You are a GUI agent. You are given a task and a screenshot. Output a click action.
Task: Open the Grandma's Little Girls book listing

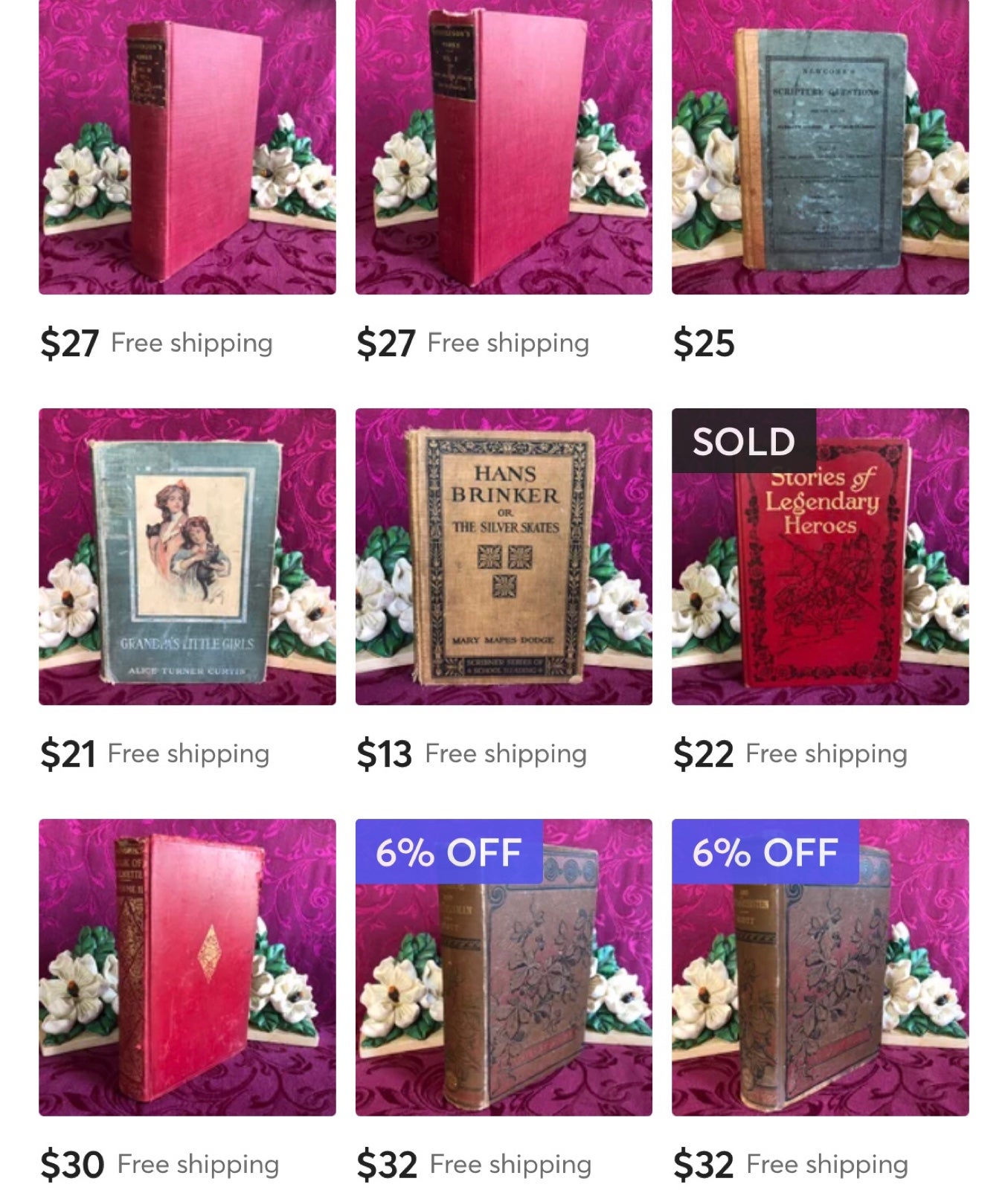[x=187, y=556]
